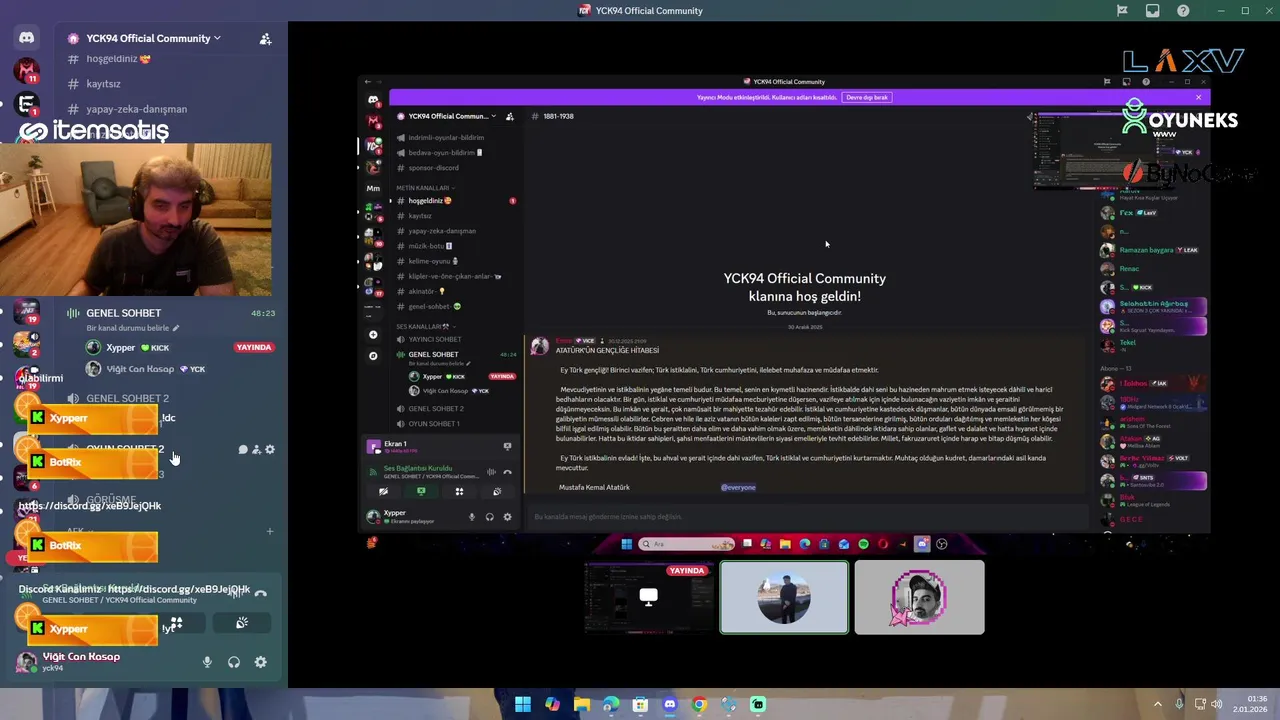Click the YAYINDA badge next to Xypper
The width and height of the screenshot is (1280, 720).
[x=254, y=347]
